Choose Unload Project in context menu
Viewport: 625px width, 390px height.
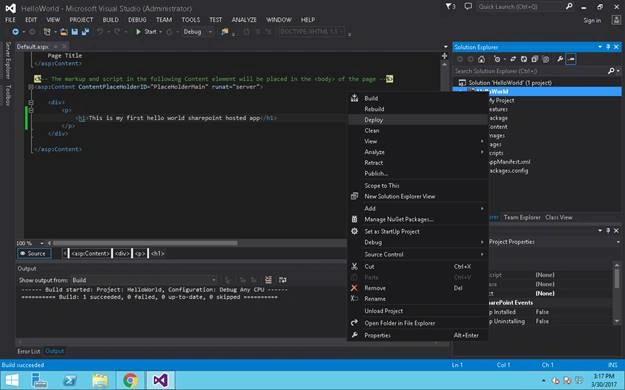tap(418, 311)
